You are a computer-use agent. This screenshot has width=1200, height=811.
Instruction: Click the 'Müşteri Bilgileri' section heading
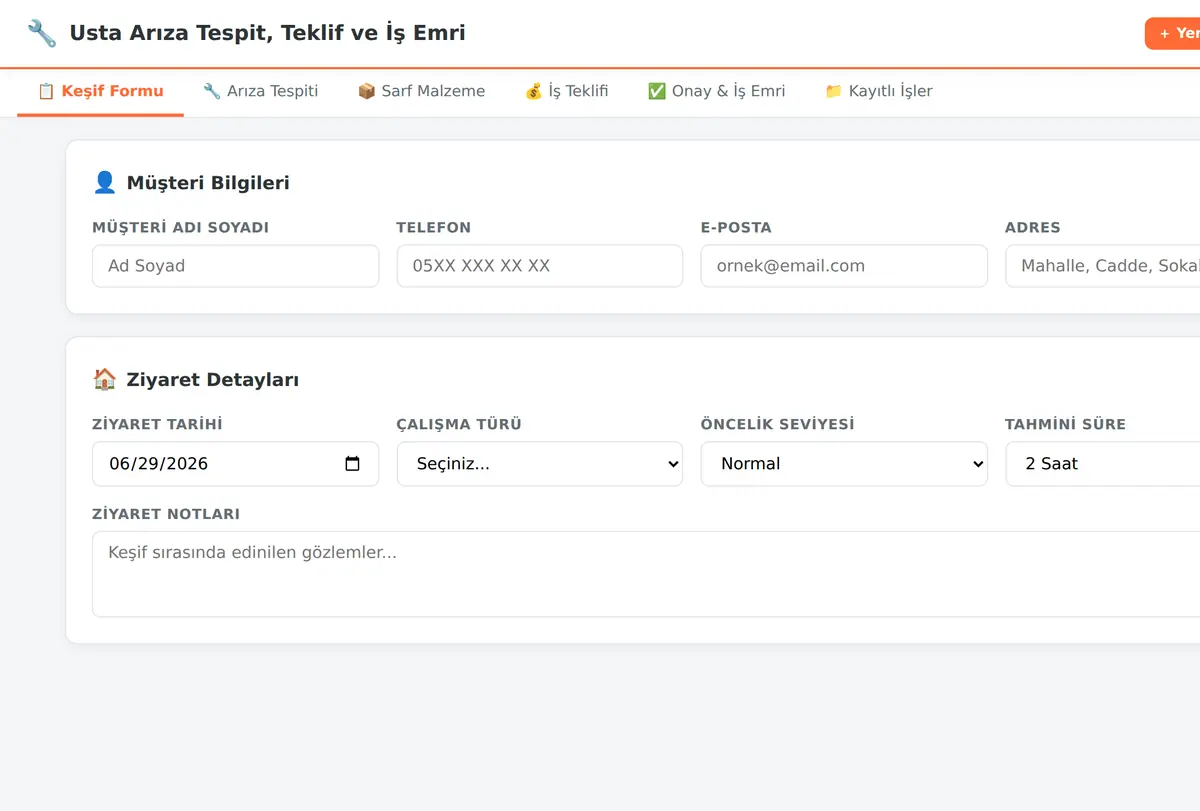[208, 183]
